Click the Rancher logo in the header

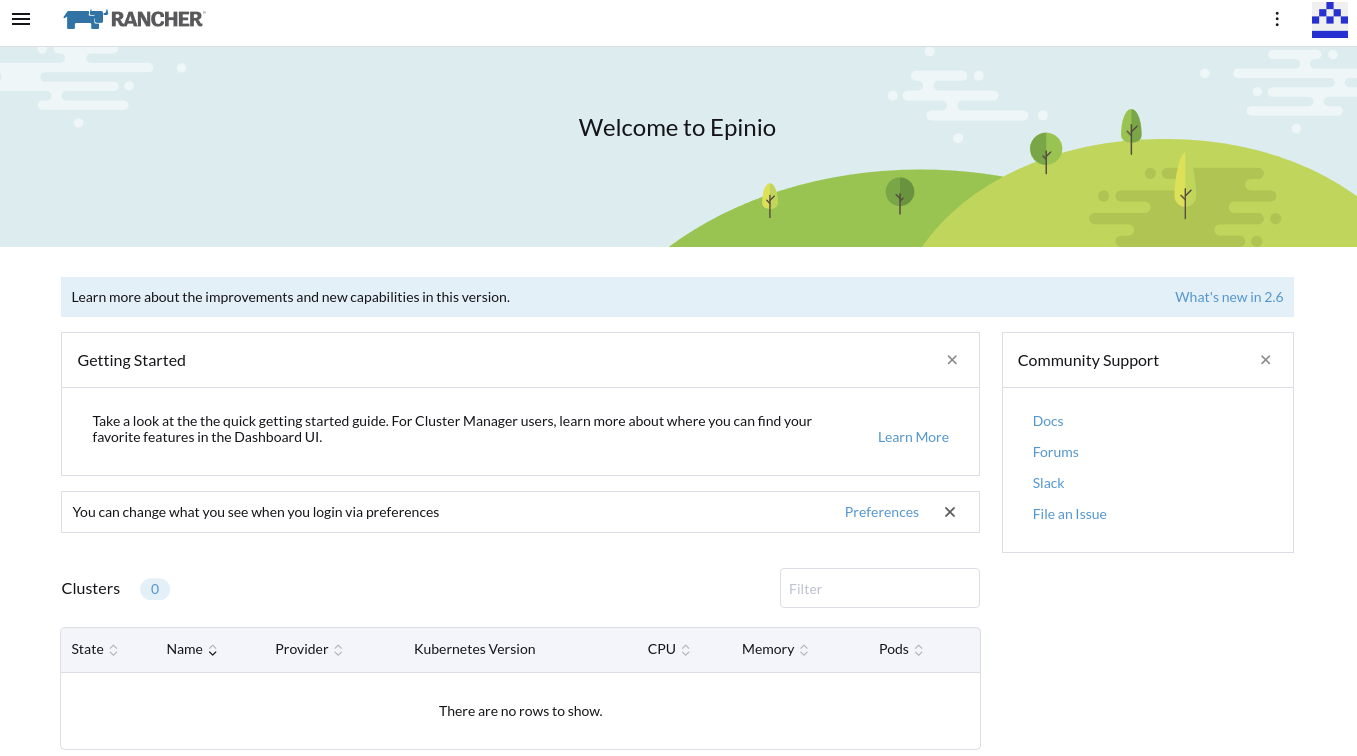(x=133, y=18)
